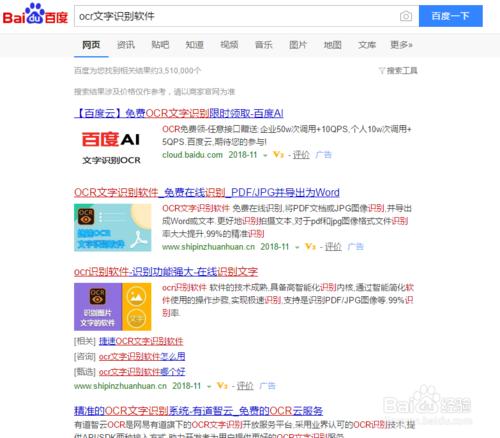The image size is (500, 438).
Task: Click the teal OCR PDF thumbnail image
Action: (x=113, y=228)
